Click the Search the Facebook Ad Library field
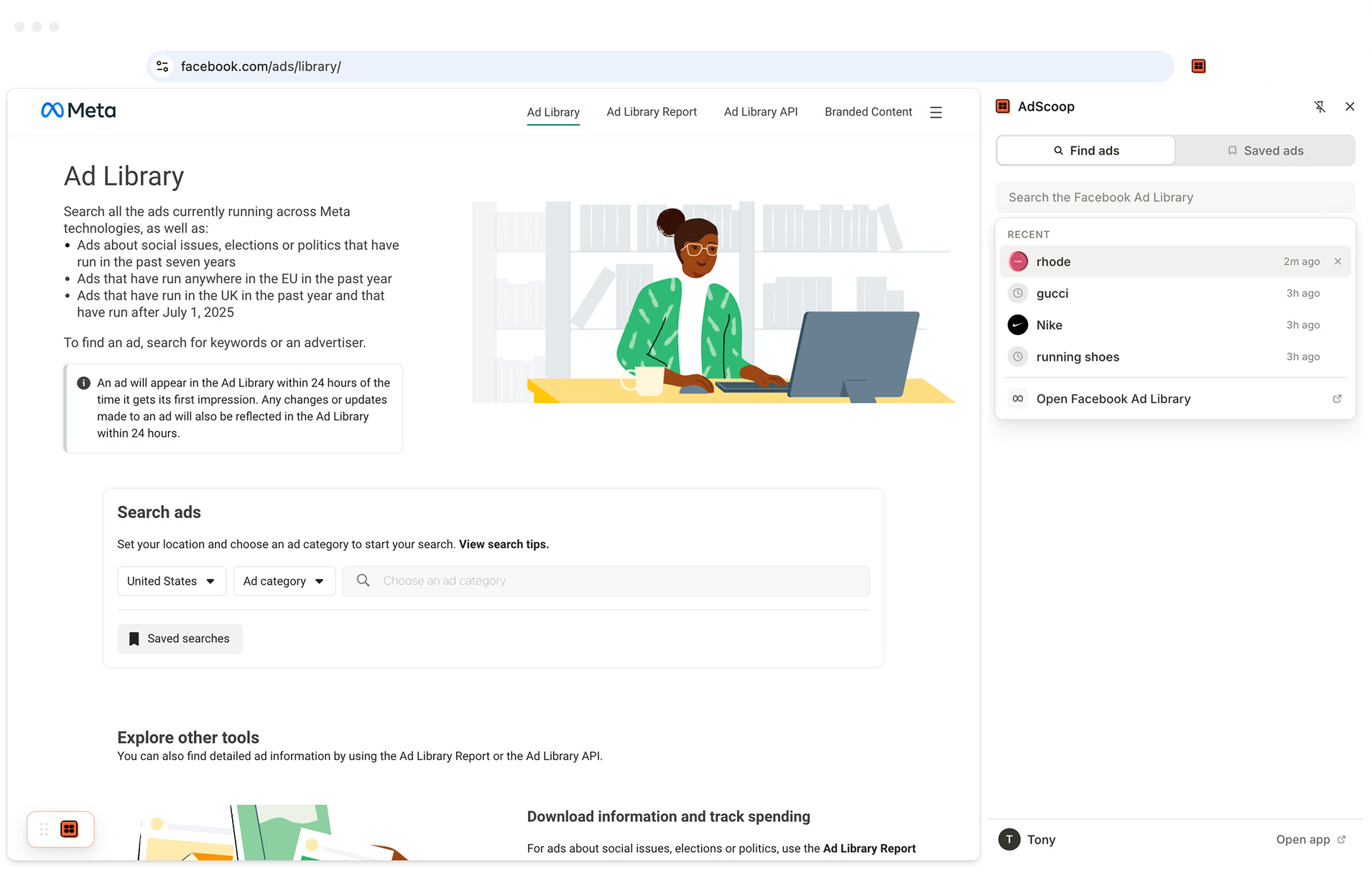The image size is (1372, 875). pos(1175,197)
